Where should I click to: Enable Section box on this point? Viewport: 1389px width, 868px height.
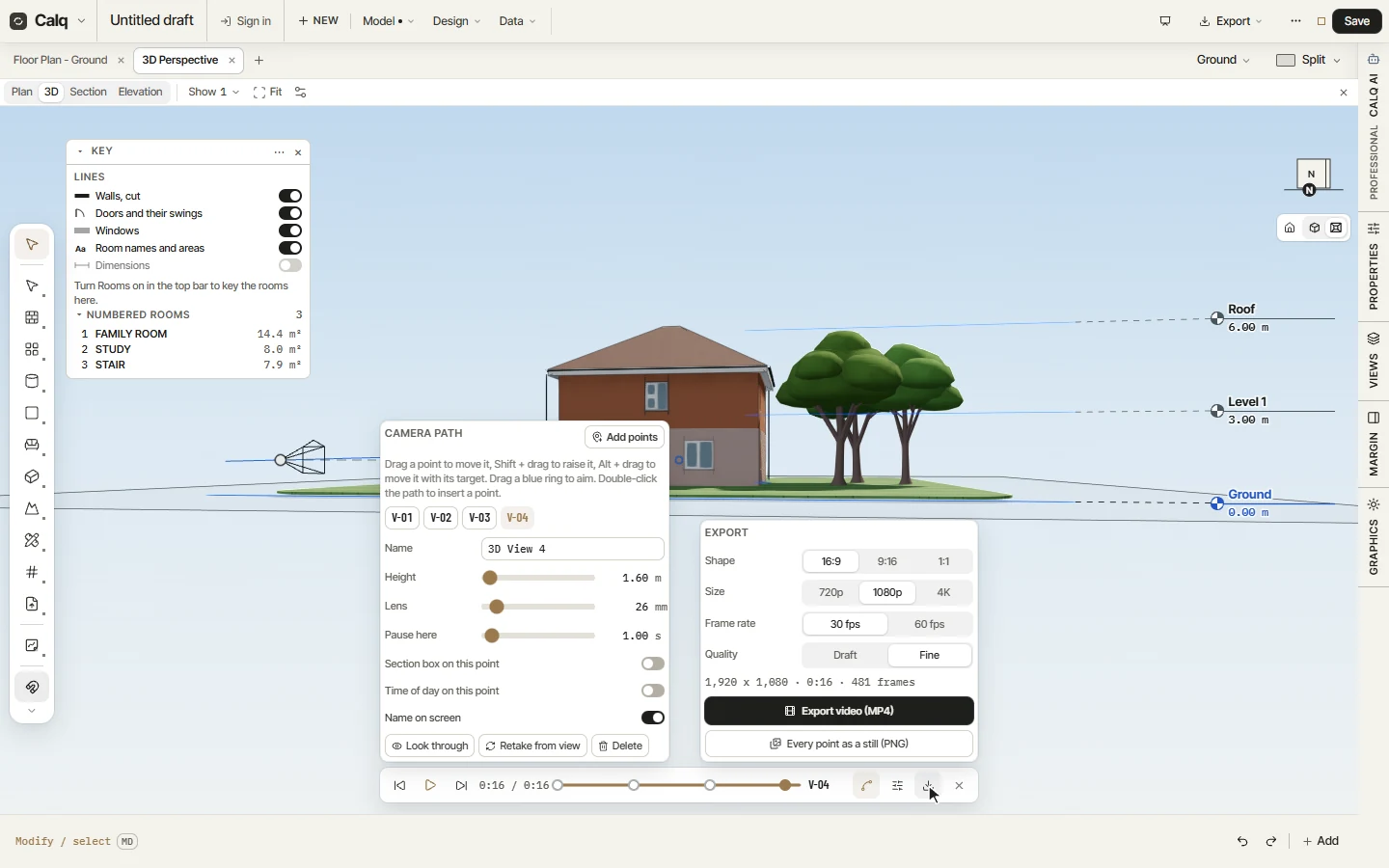653,664
